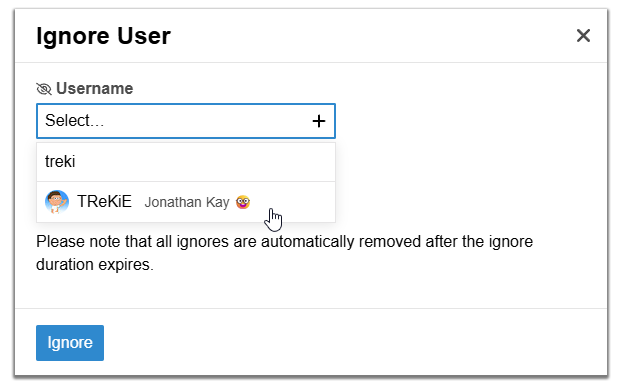Close the Ignore User dialog
Image resolution: width=622 pixels, height=384 pixels.
[583, 36]
